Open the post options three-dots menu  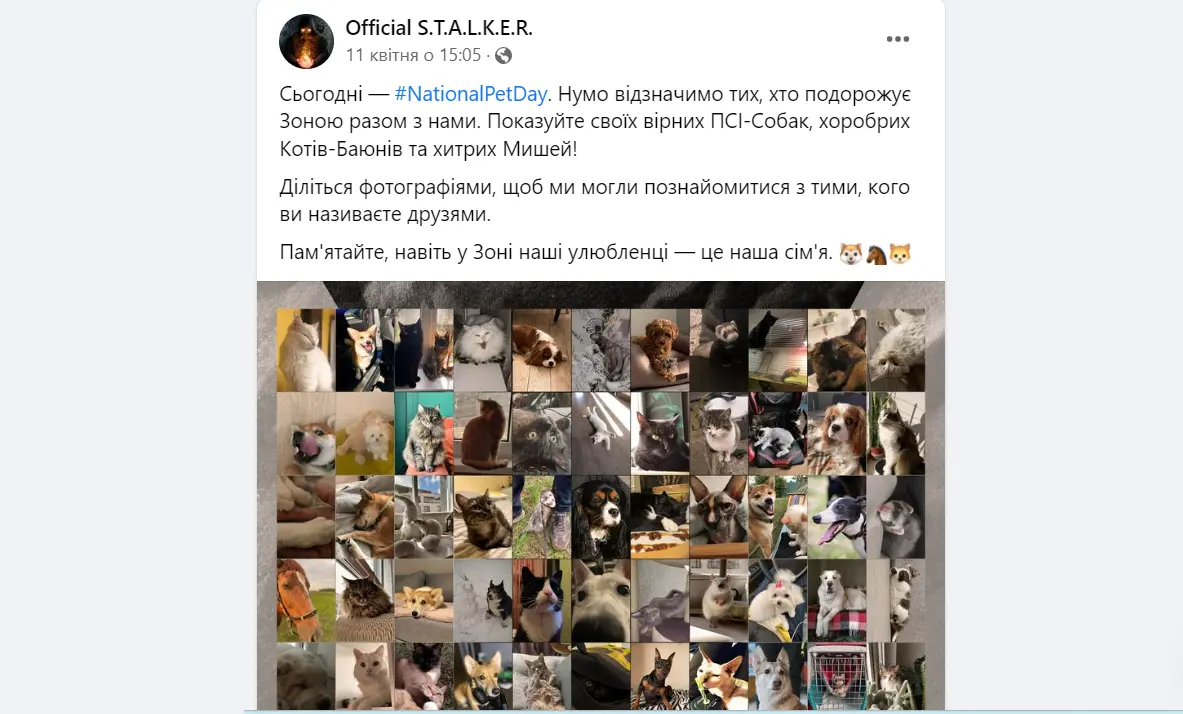tap(897, 39)
